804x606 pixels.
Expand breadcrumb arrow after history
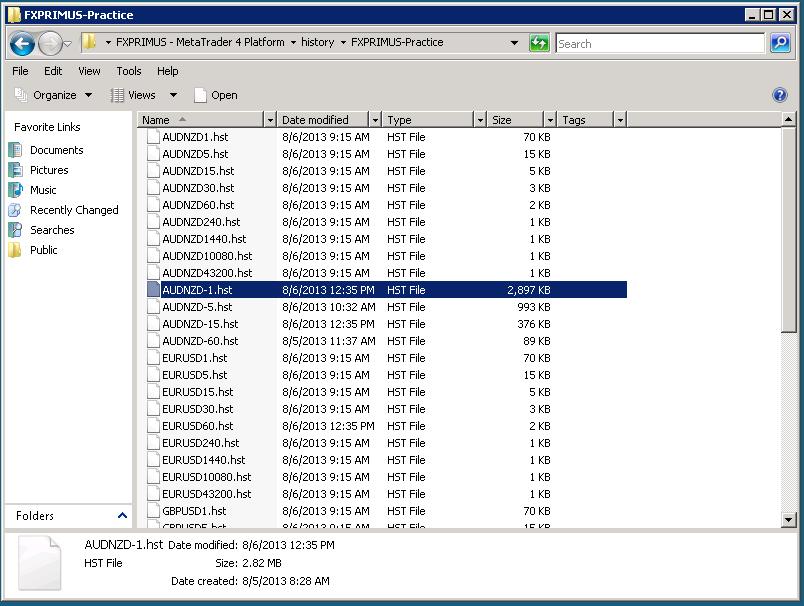pos(343,43)
